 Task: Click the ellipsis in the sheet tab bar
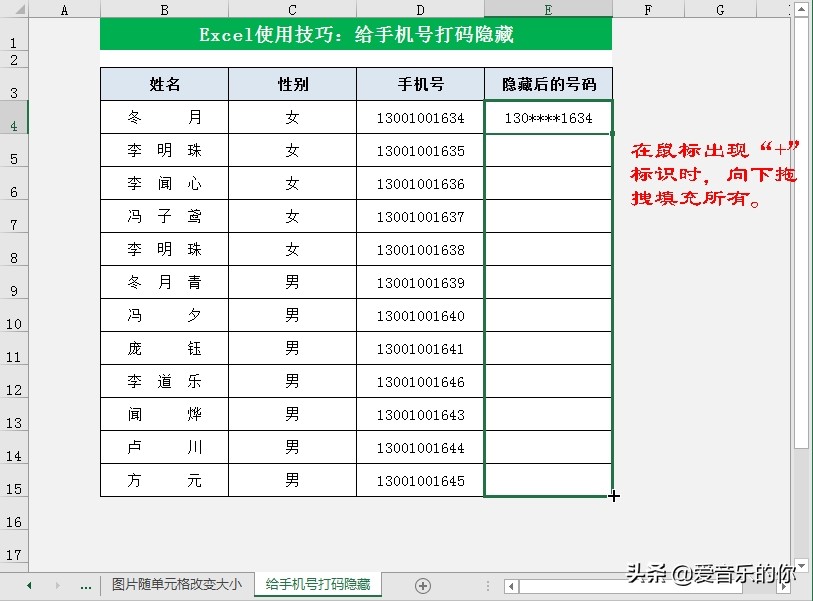86,586
